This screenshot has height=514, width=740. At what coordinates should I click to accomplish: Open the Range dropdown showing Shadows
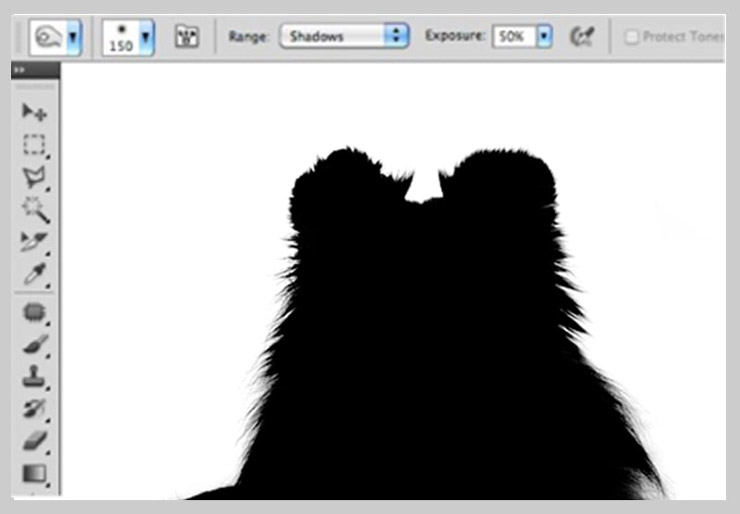pyautogui.click(x=345, y=37)
